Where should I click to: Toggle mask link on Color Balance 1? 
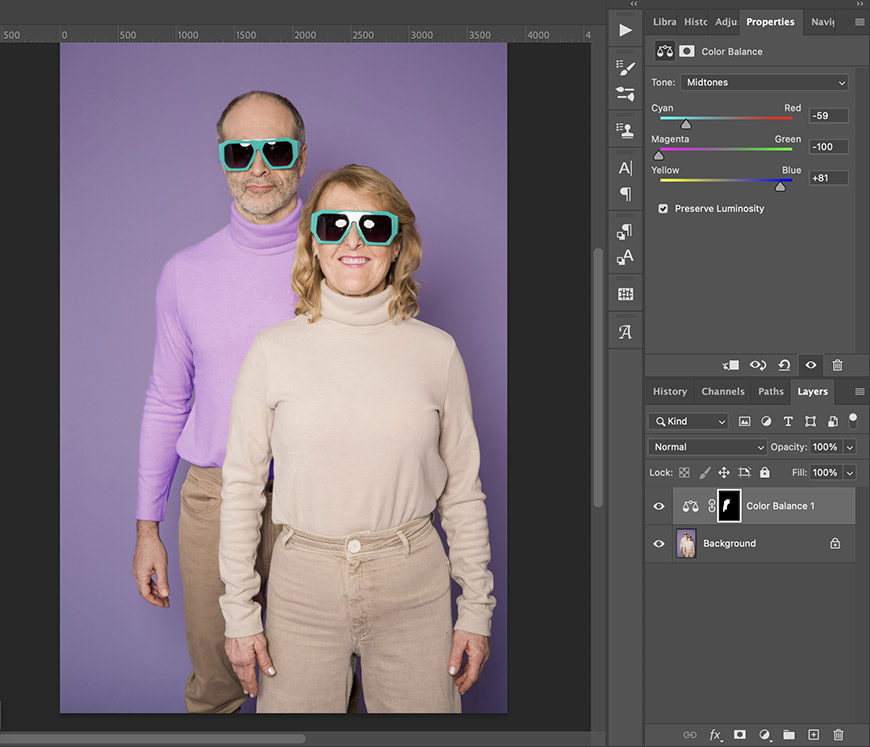(x=711, y=506)
